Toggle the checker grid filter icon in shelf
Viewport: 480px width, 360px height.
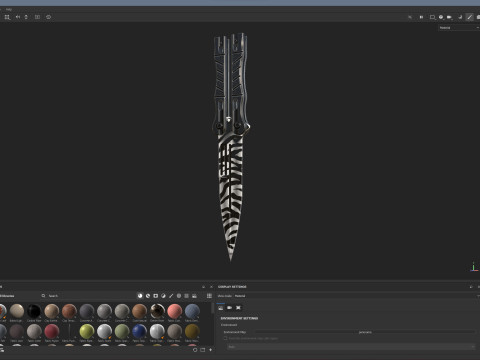(186, 296)
